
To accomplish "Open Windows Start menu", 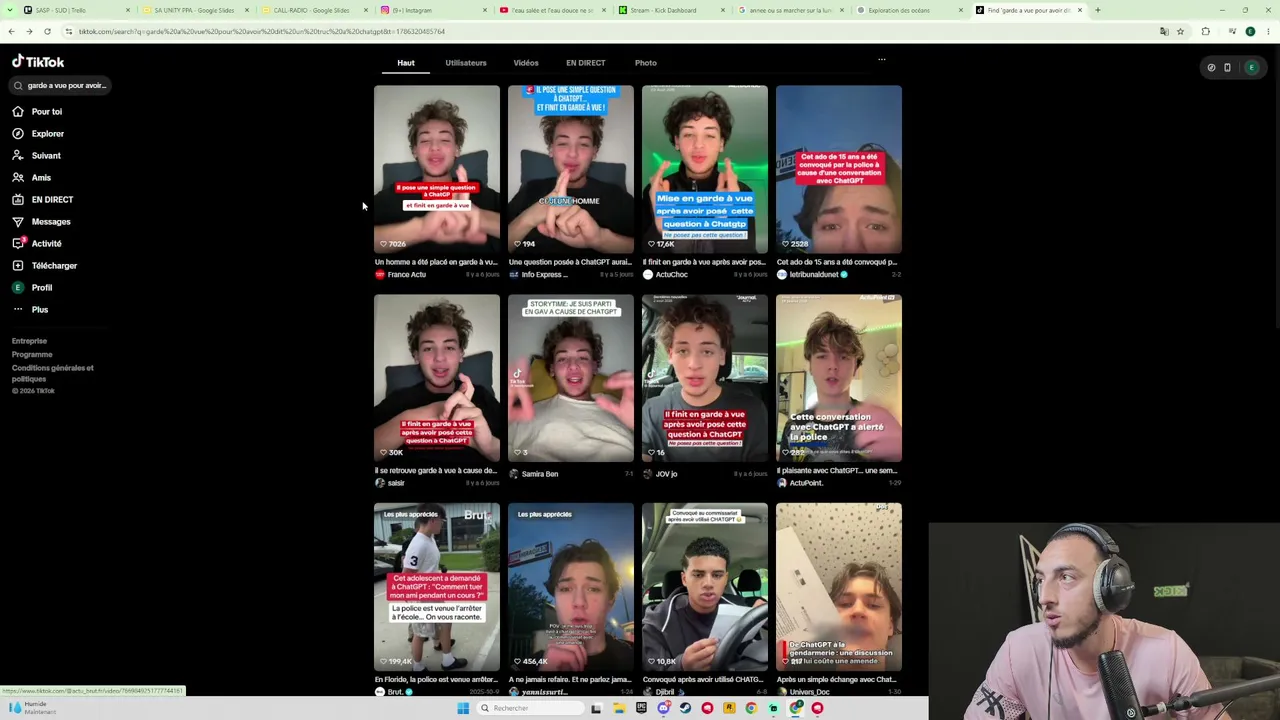I will pos(463,708).
